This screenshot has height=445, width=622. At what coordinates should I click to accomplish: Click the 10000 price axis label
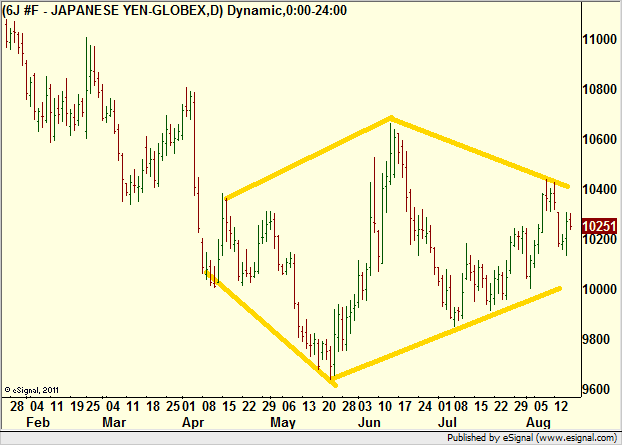click(599, 289)
